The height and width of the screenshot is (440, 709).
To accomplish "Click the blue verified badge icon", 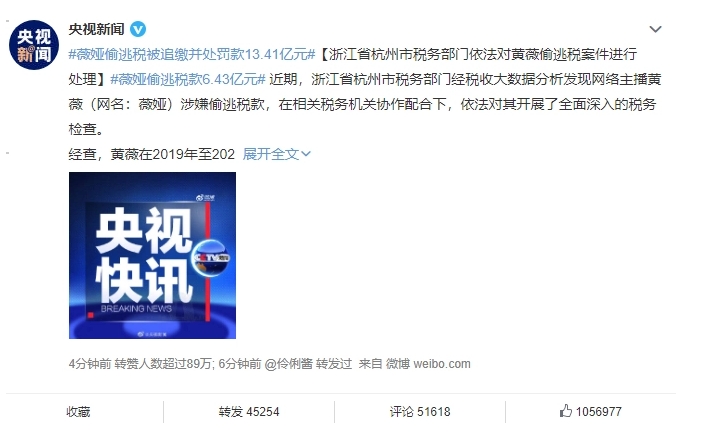I will pyautogui.click(x=138, y=29).
